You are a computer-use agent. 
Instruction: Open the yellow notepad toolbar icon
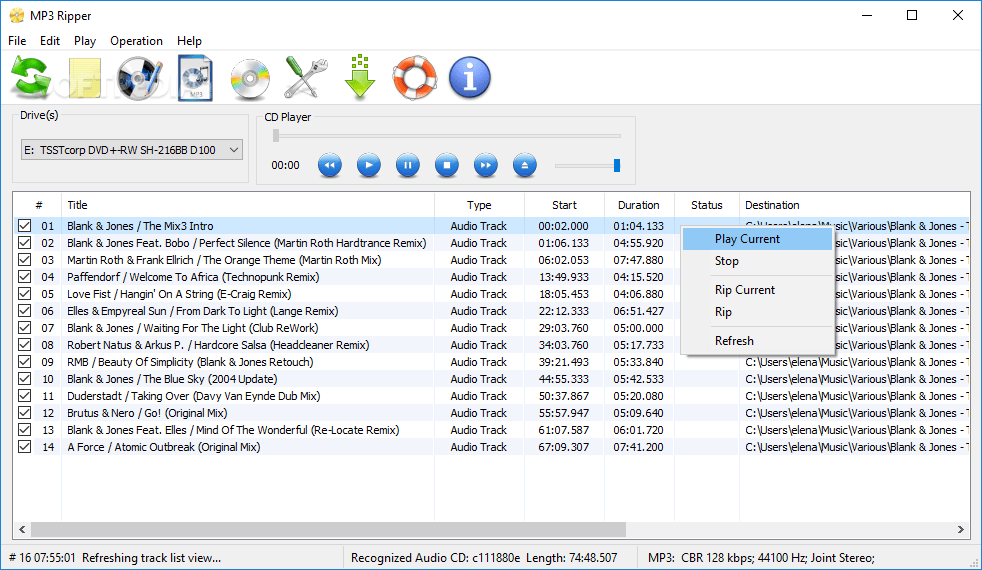click(85, 78)
